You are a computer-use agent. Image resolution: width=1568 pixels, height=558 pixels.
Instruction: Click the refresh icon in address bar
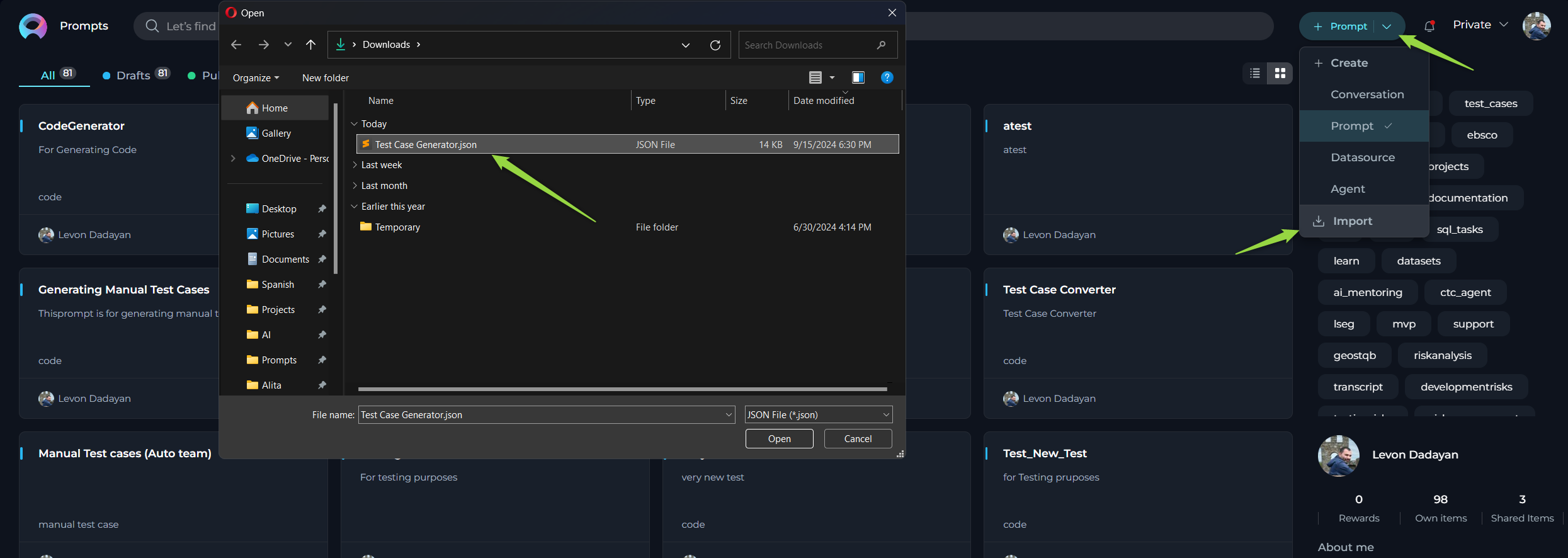pos(715,45)
